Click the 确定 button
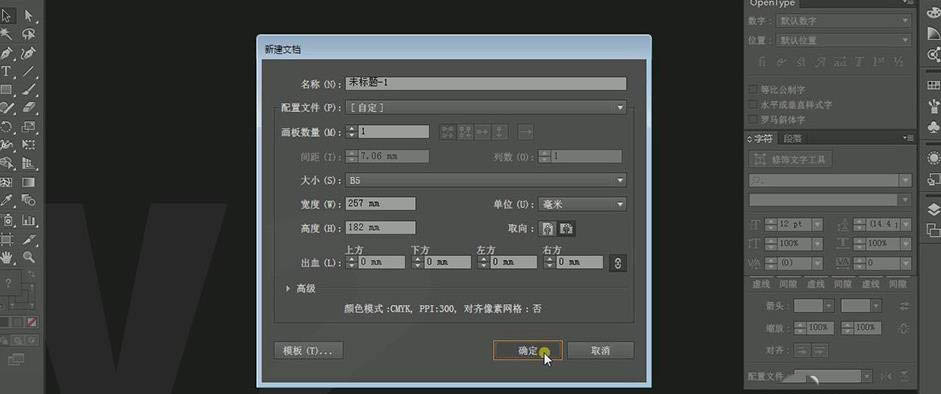 528,351
